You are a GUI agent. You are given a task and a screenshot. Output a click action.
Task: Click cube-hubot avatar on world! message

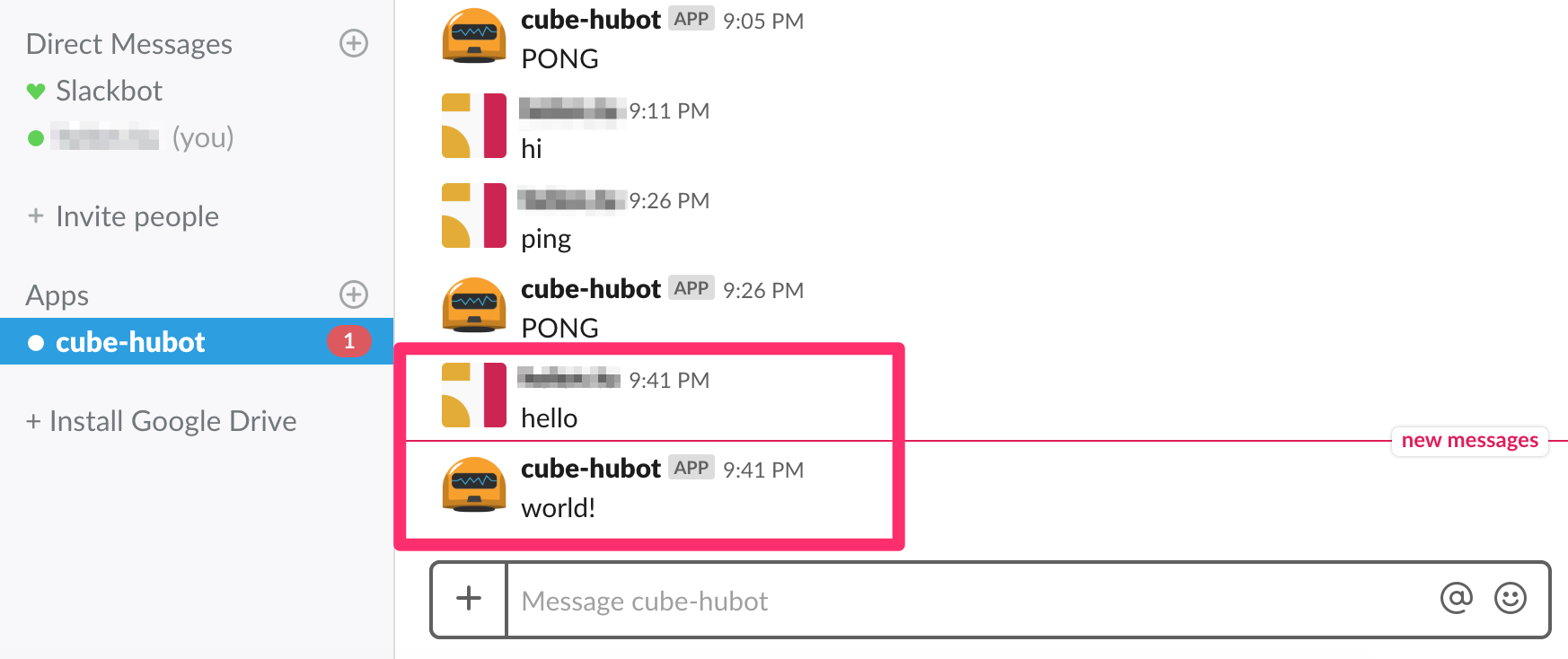474,485
